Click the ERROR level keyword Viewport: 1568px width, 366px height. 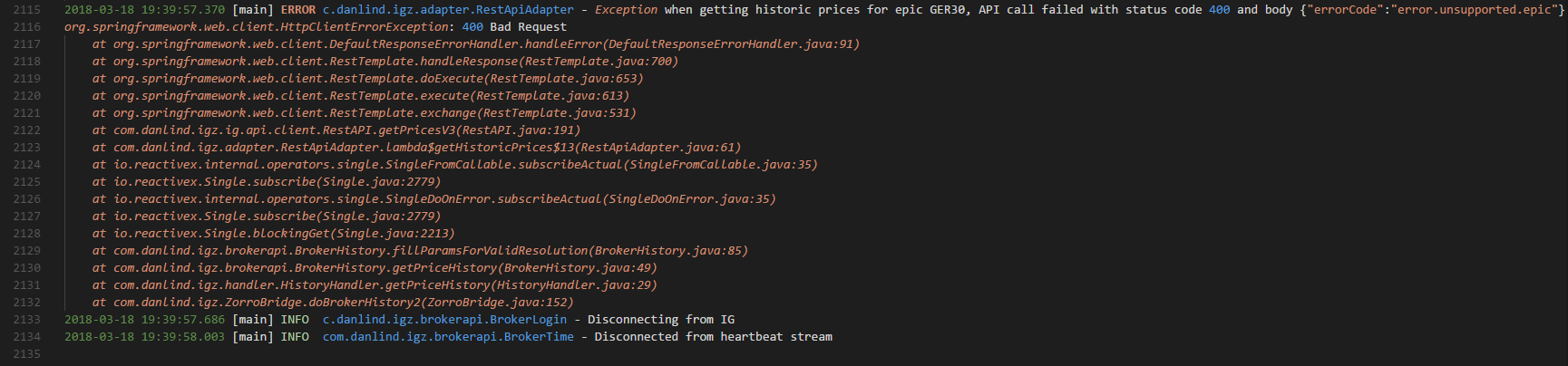[x=298, y=9]
